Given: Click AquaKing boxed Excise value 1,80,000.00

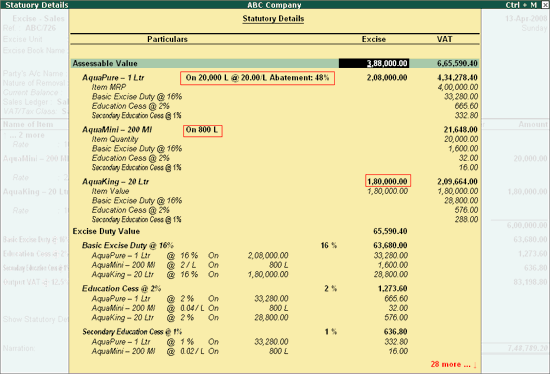Looking at the screenshot, I should coord(388,181).
